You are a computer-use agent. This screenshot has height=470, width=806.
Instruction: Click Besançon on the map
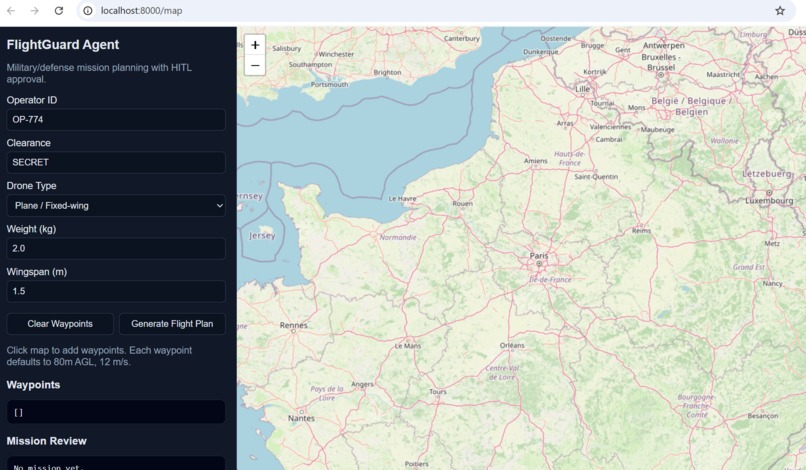763,415
